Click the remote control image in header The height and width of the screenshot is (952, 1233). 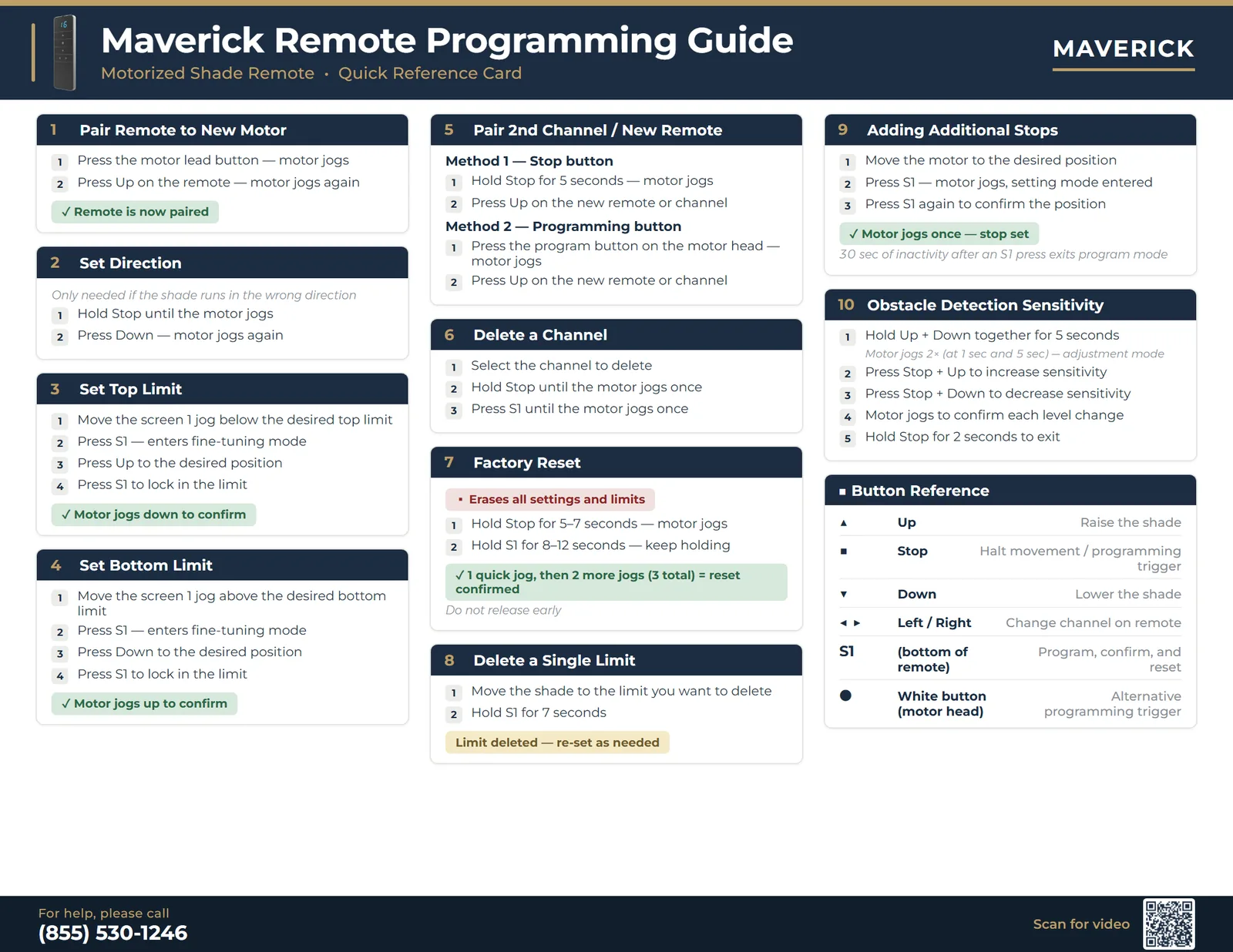coord(64,52)
